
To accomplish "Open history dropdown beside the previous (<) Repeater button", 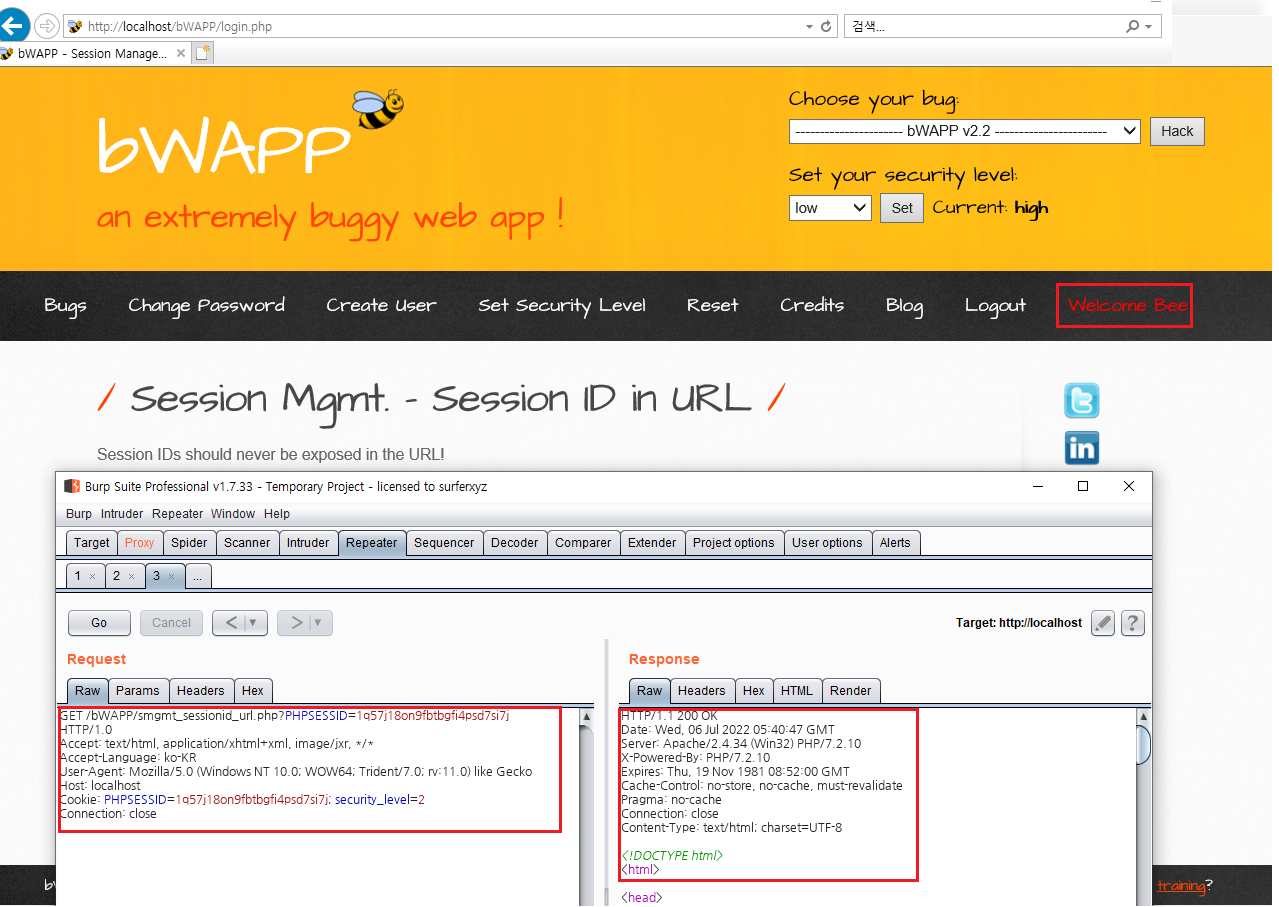I will (x=252, y=623).
